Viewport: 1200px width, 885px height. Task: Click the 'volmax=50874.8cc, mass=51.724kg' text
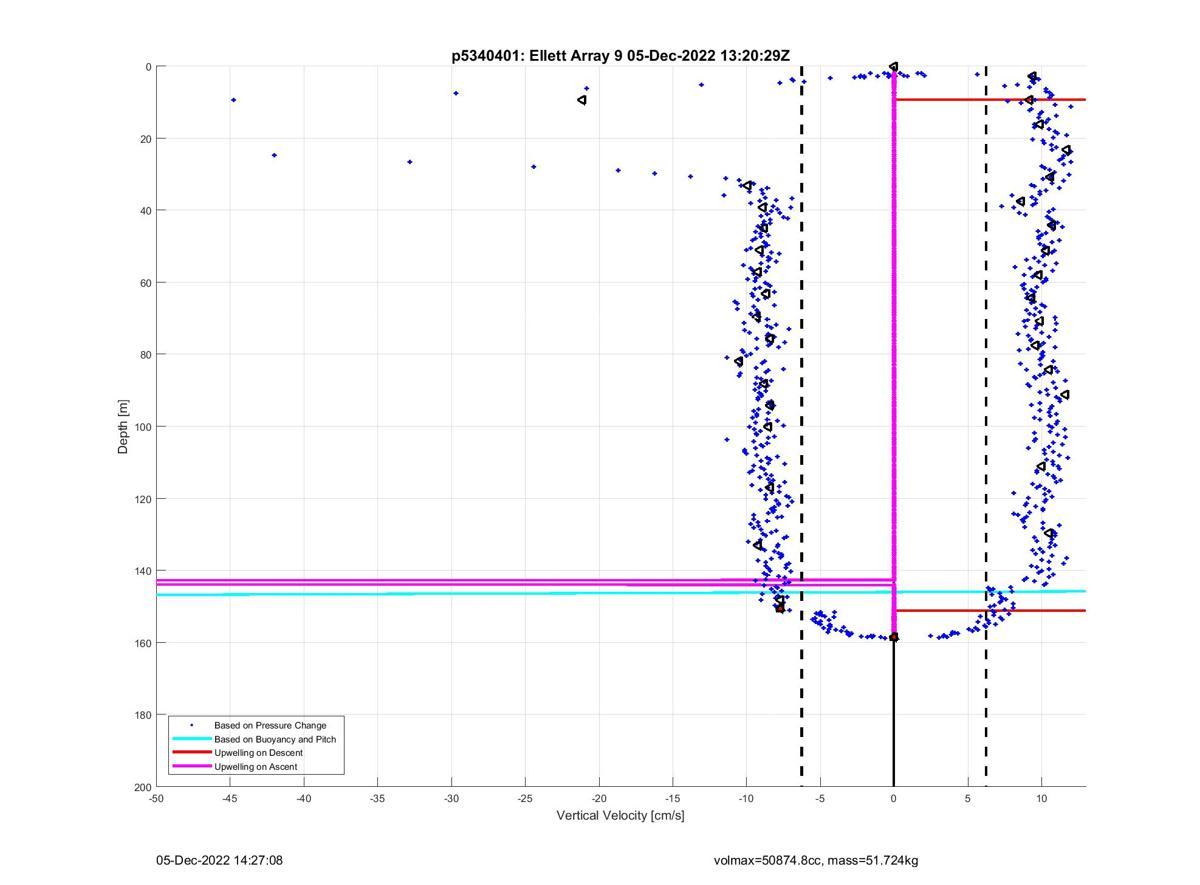(816, 861)
